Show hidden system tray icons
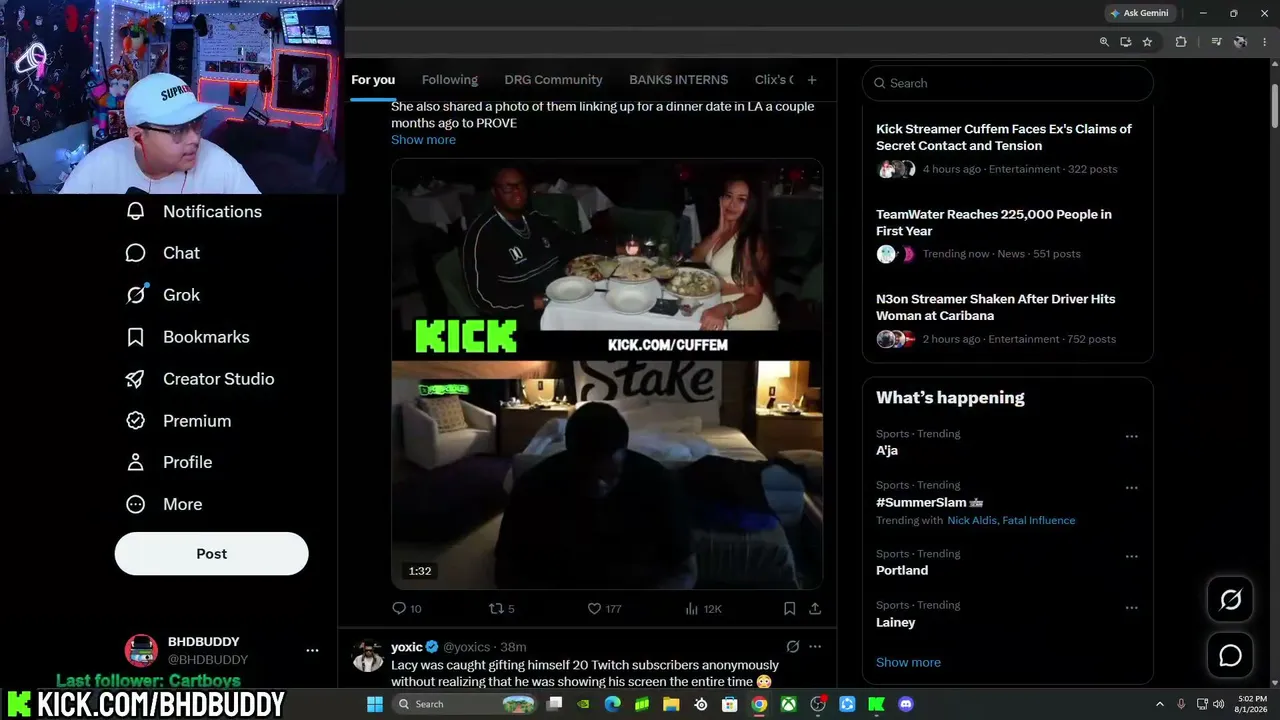1280x720 pixels. 1160,704
